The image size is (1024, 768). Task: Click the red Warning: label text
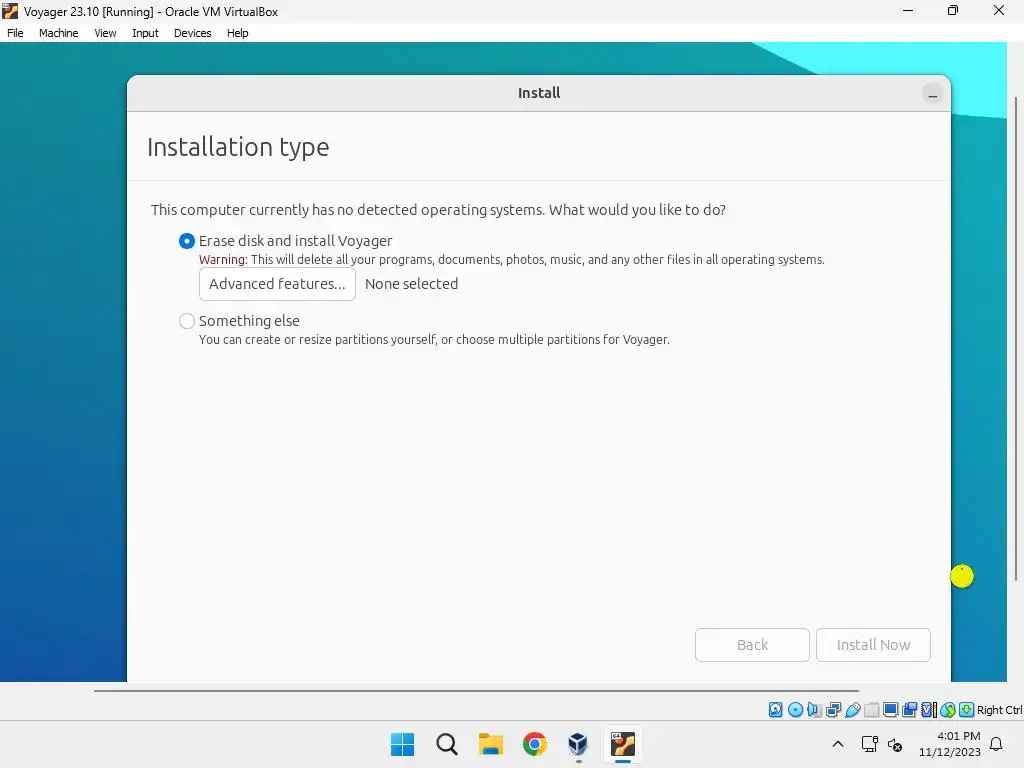(223, 259)
